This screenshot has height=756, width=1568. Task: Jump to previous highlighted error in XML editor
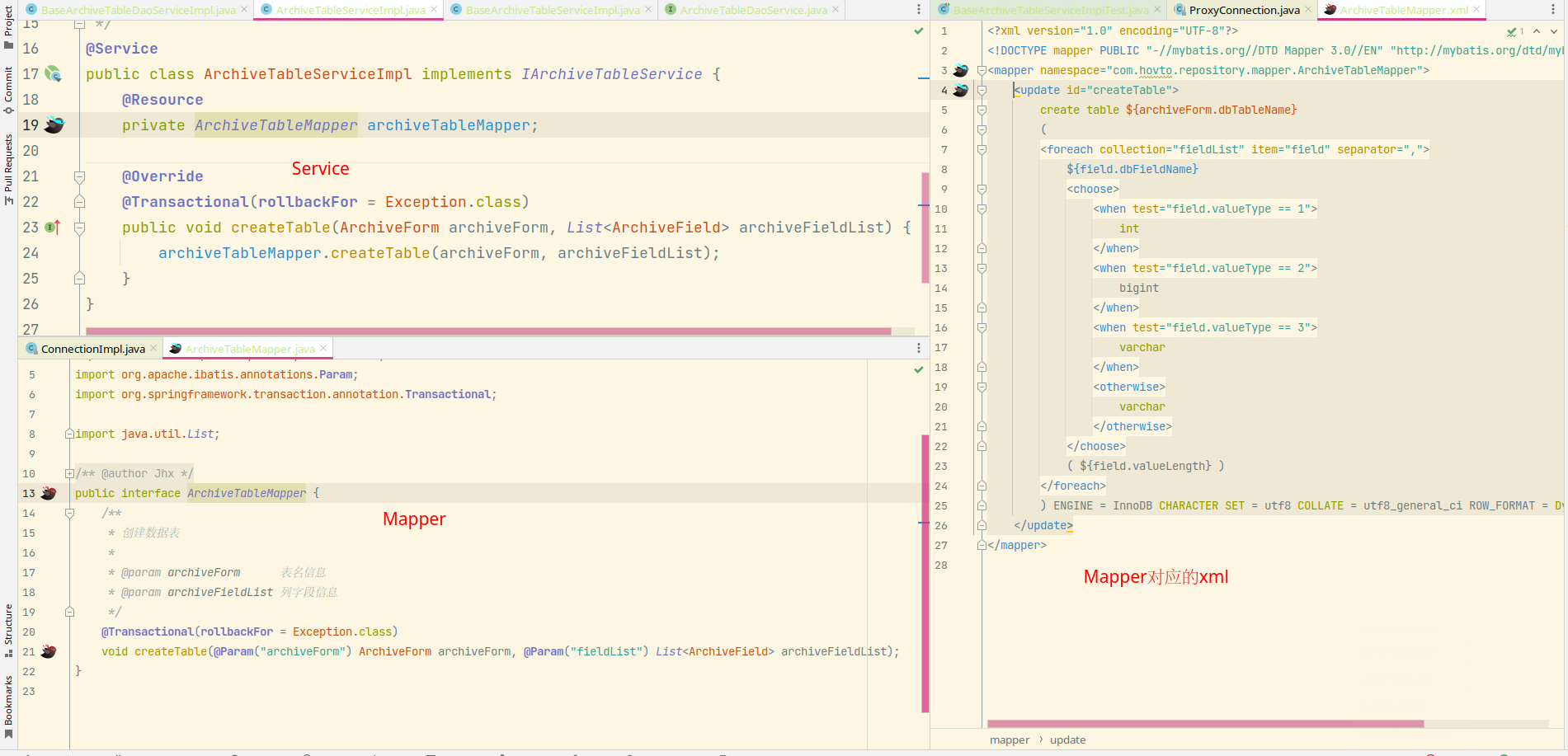pyautogui.click(x=1537, y=31)
